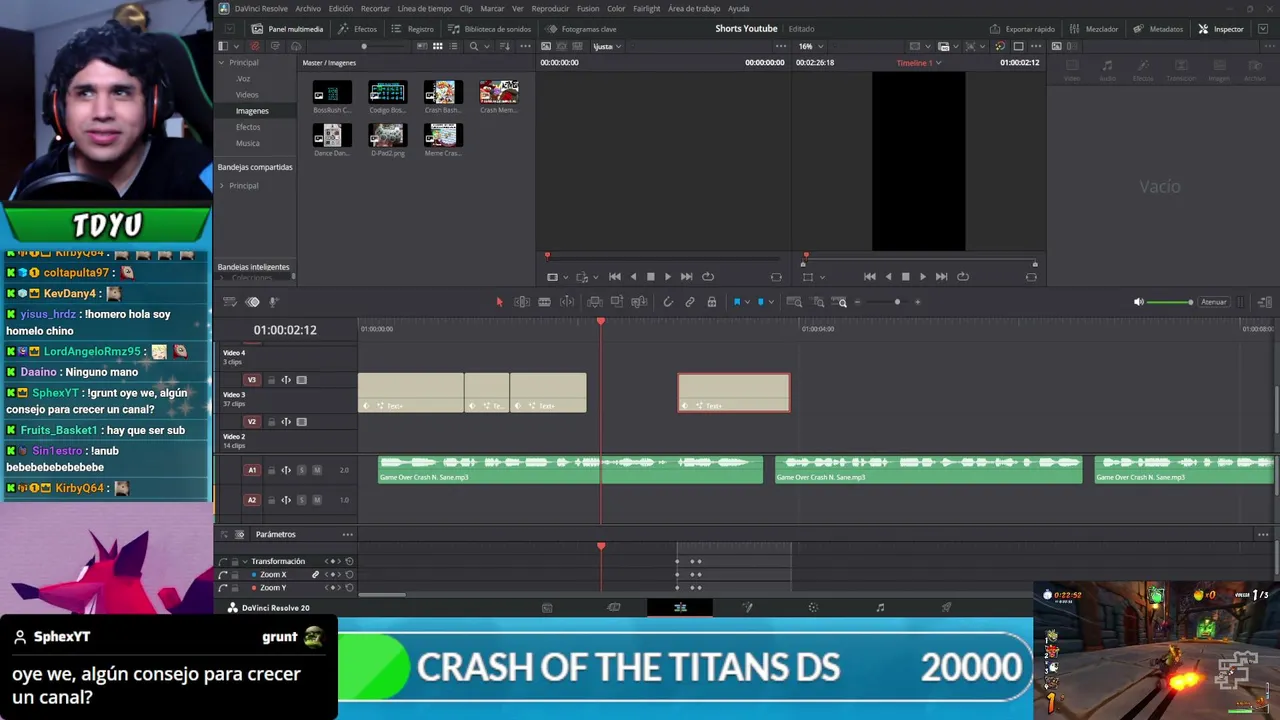Open the Edición menu
Screen dimensions: 1280x720
(x=341, y=8)
